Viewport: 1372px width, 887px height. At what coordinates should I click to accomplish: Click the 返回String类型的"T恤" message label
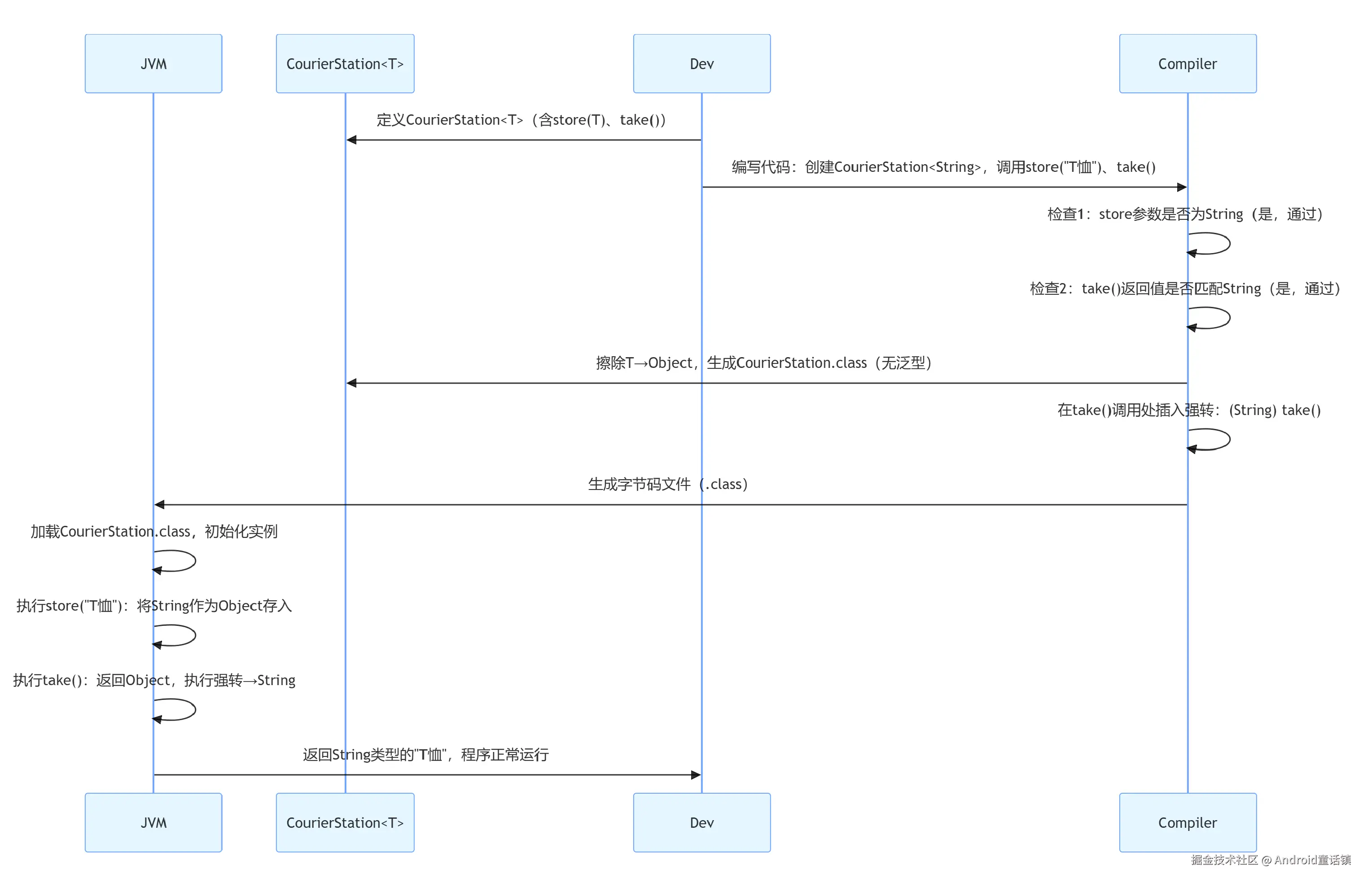tap(425, 755)
